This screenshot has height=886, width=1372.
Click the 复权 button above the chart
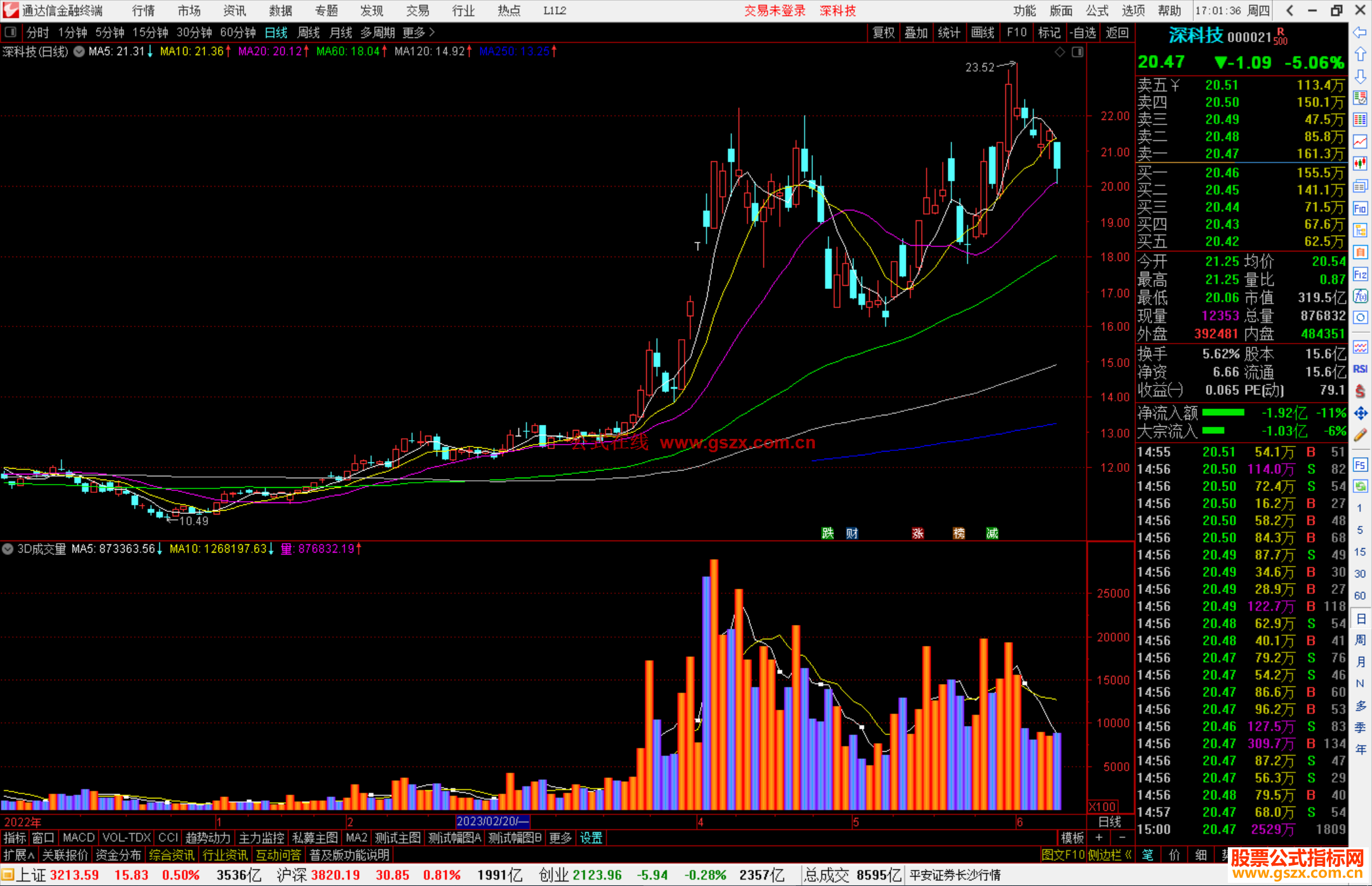coord(883,32)
